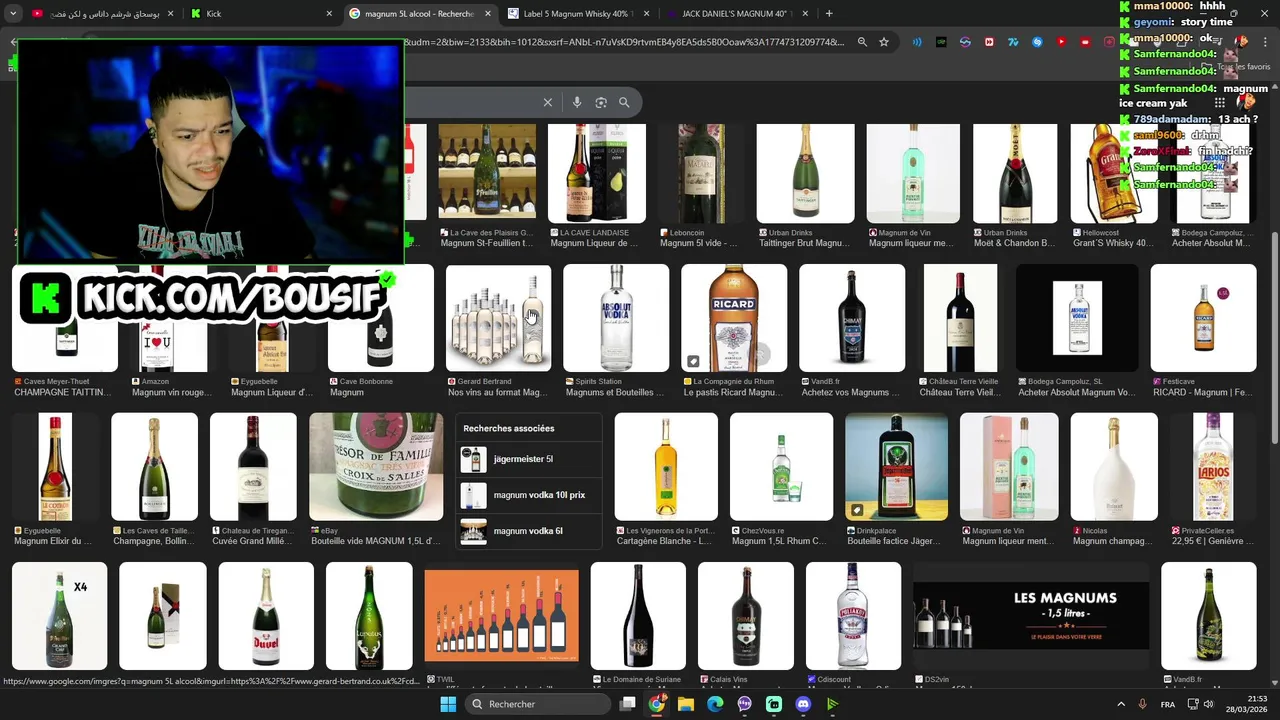Clear the Google search box with X
Image resolution: width=1280 pixels, height=720 pixels.
(x=547, y=102)
